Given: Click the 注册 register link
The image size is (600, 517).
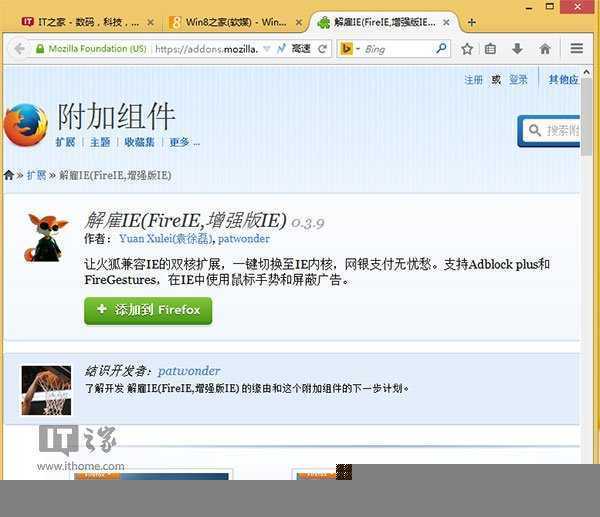Looking at the screenshot, I should click(x=473, y=80).
